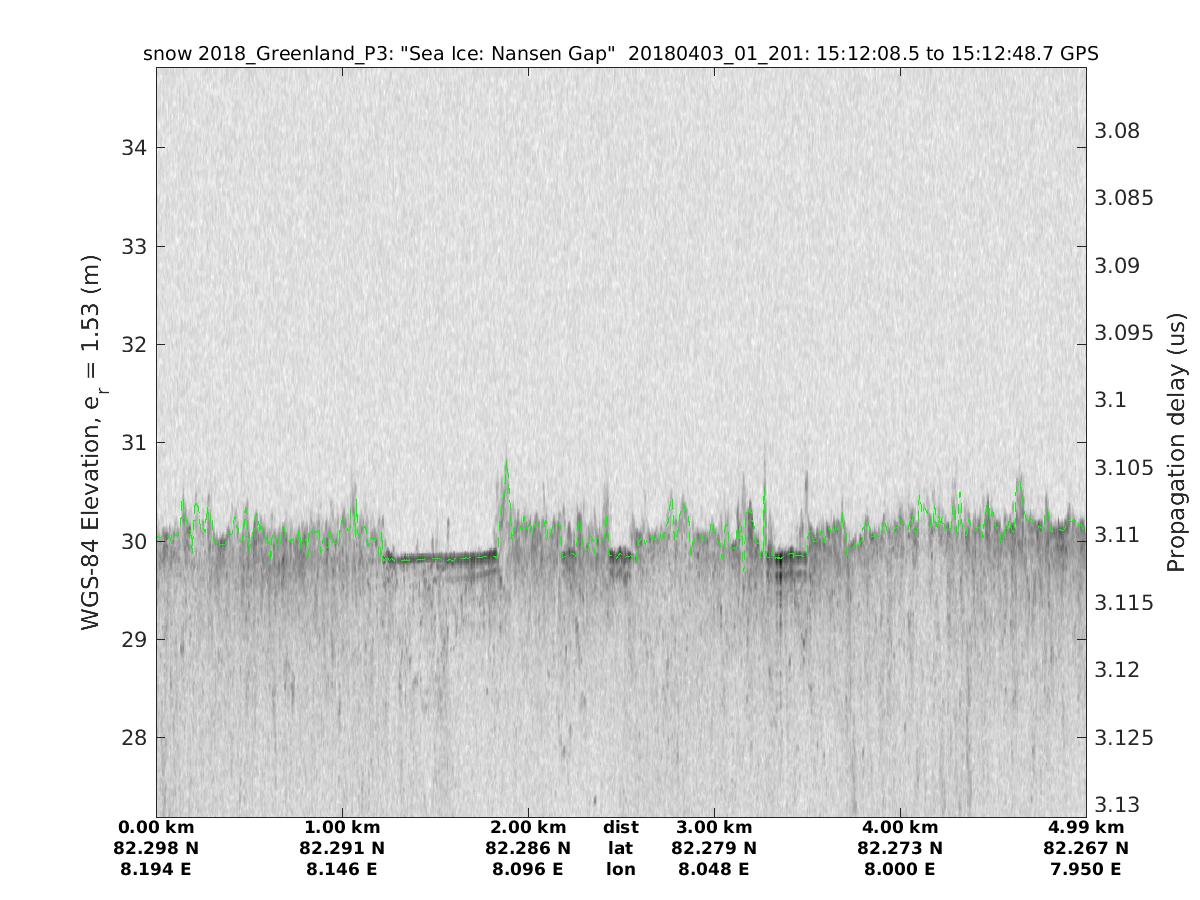Screen dimensions: 1200x900
Task: Click the flat dark band between 1 and 2 km
Action: click(x=440, y=557)
